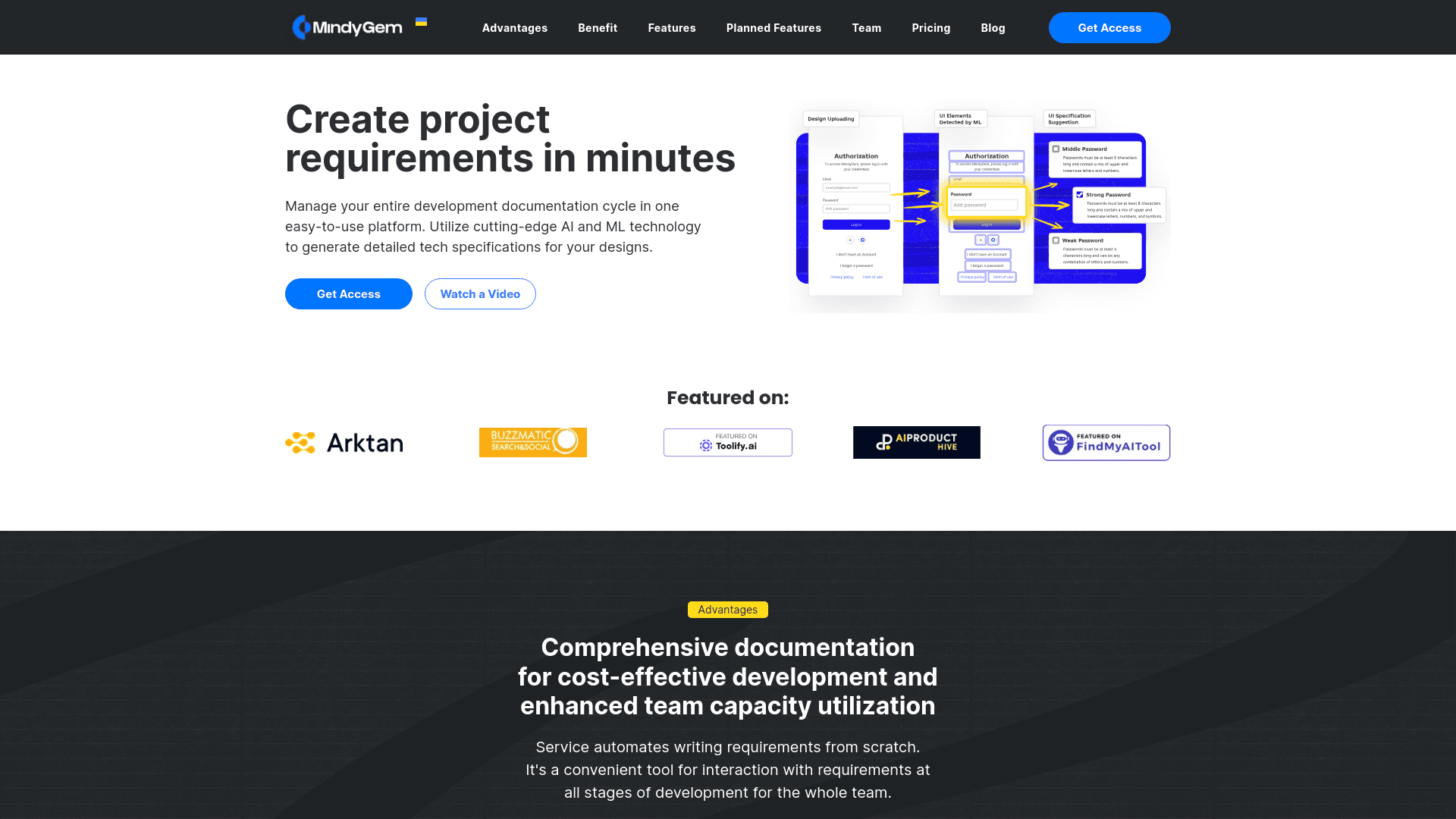Open the Advantages nav item
Image resolution: width=1456 pixels, height=819 pixels.
coord(515,28)
